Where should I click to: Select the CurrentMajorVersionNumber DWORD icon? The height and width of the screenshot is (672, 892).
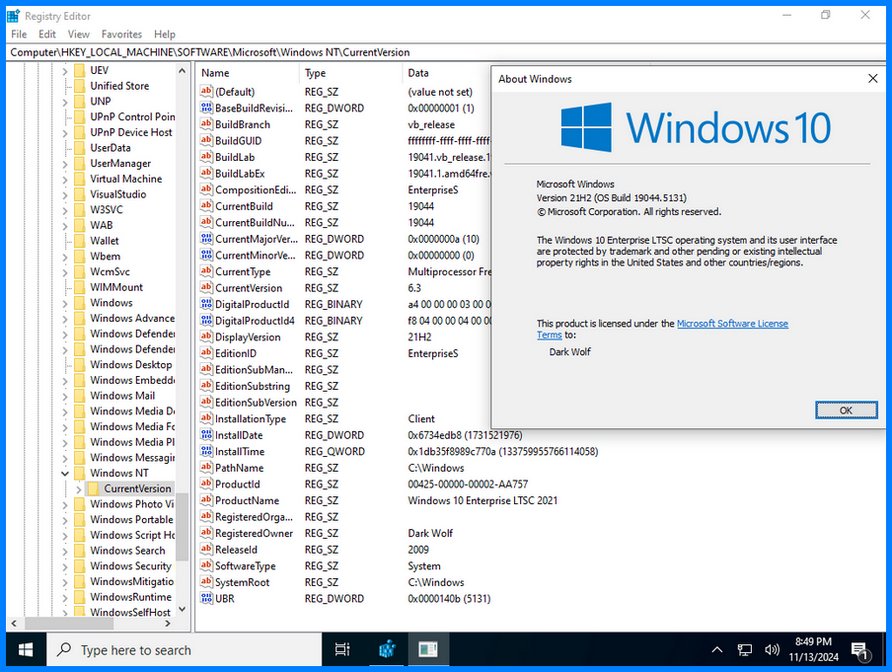[x=206, y=239]
